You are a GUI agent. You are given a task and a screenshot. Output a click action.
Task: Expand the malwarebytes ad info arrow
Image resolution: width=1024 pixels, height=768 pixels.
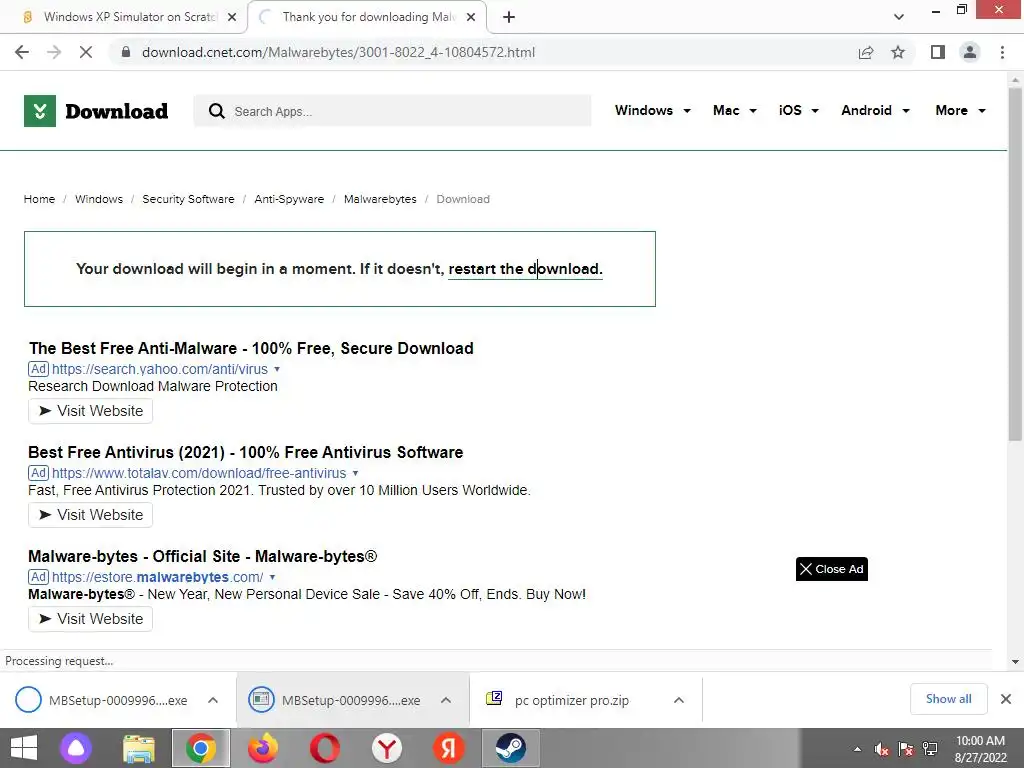(272, 577)
